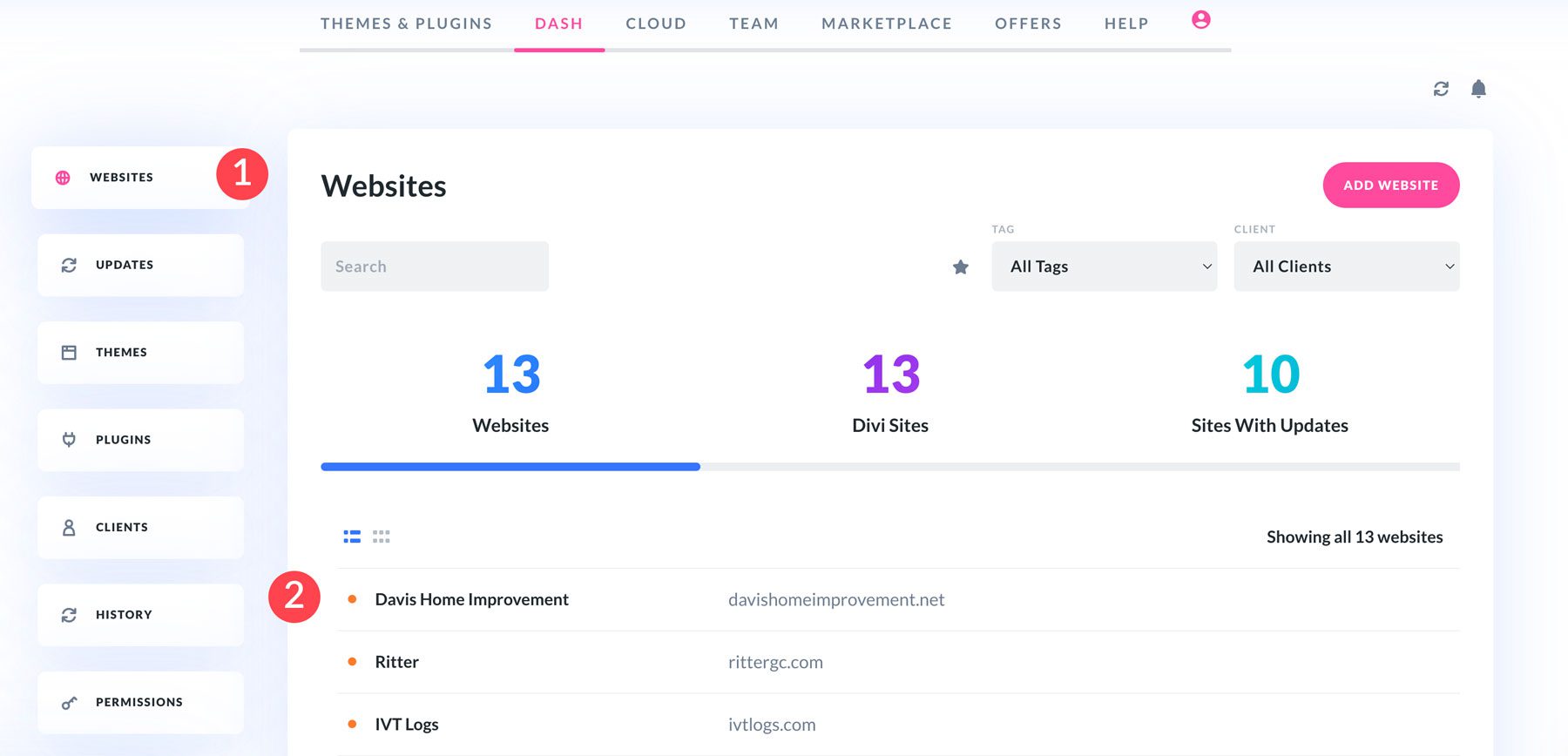Open the Ritter site row
1568x756 pixels.
tap(898, 662)
